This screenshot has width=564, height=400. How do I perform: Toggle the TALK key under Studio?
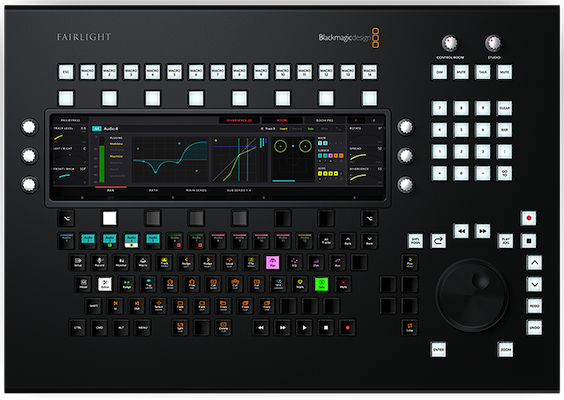483,72
